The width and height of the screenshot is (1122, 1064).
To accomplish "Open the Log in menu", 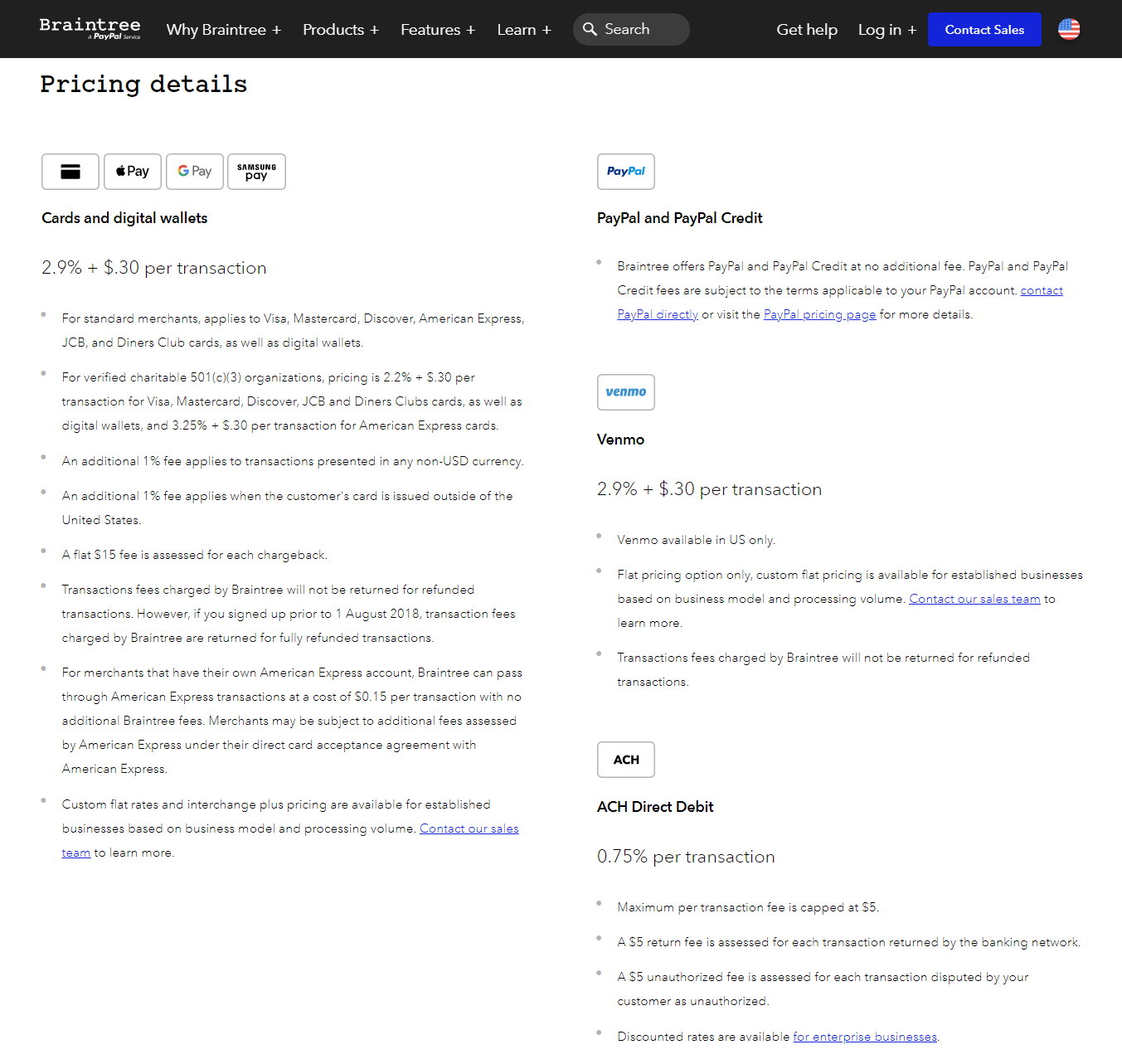I will [887, 30].
